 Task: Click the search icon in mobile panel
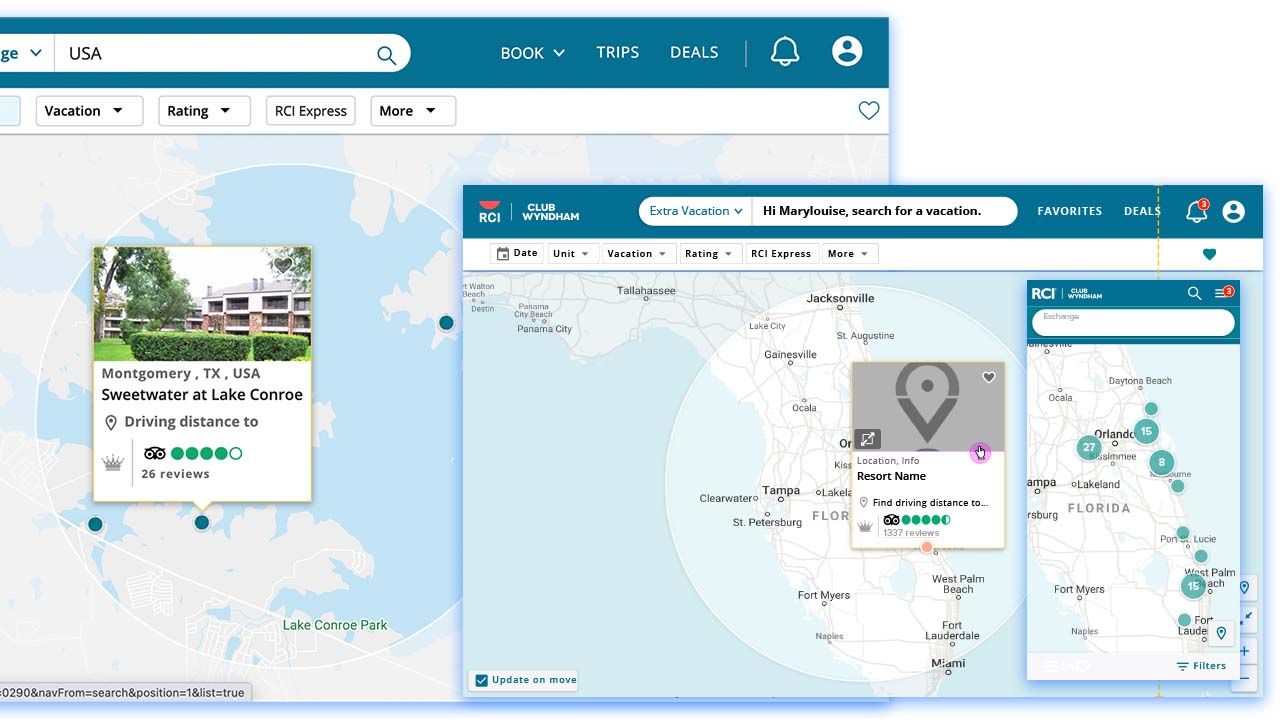[1194, 293]
